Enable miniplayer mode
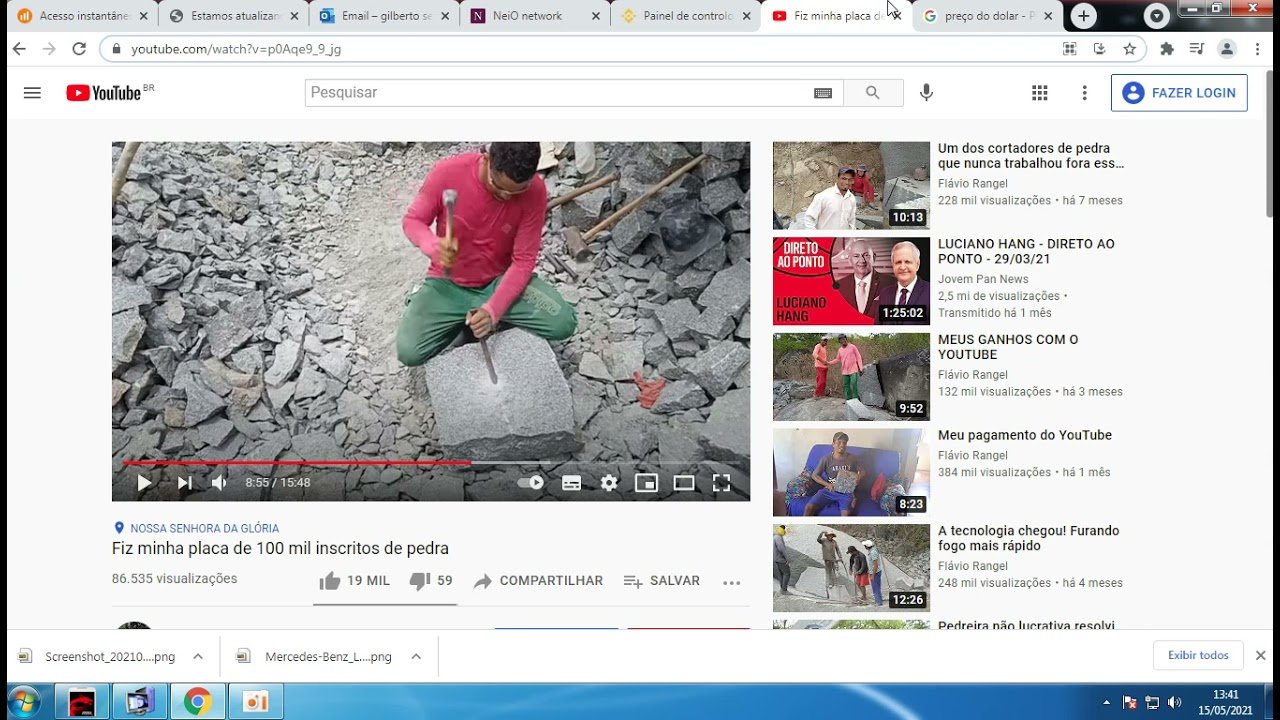The height and width of the screenshot is (720, 1280). pos(646,483)
